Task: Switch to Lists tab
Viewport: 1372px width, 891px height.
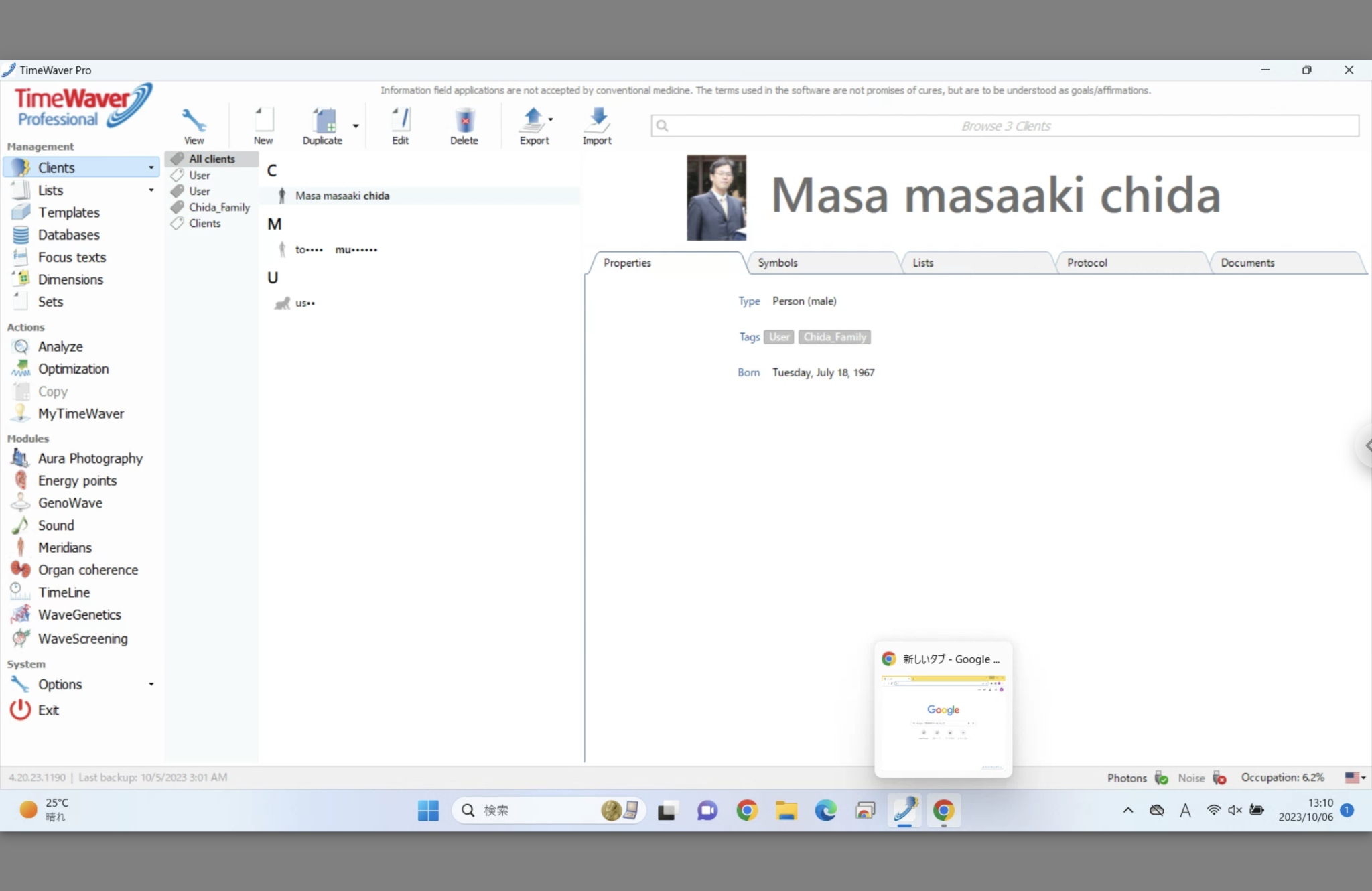Action: coord(922,263)
